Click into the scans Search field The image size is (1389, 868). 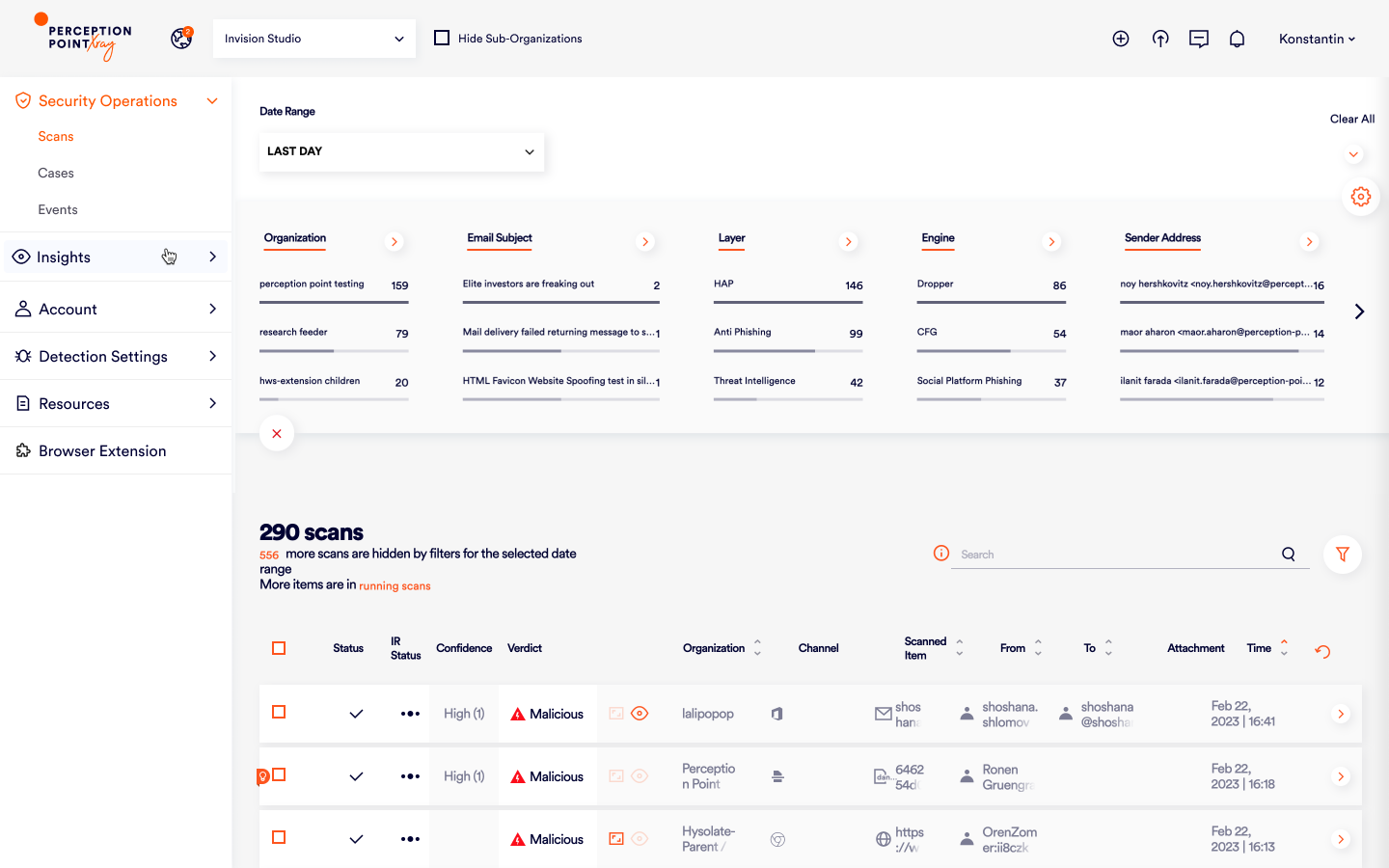1114,555
